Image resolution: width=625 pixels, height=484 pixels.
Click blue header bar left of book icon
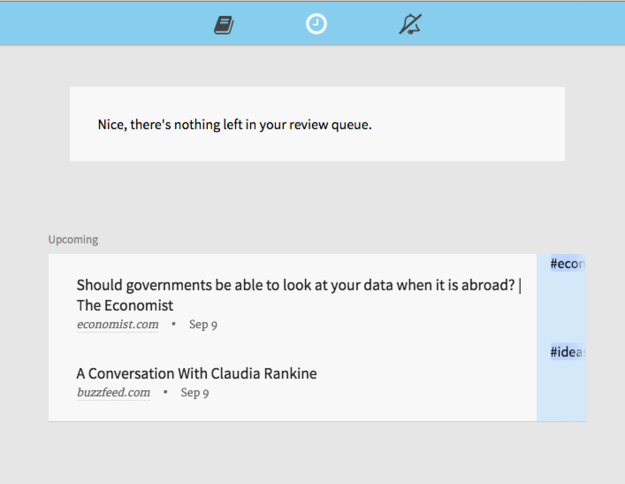(x=100, y=22)
